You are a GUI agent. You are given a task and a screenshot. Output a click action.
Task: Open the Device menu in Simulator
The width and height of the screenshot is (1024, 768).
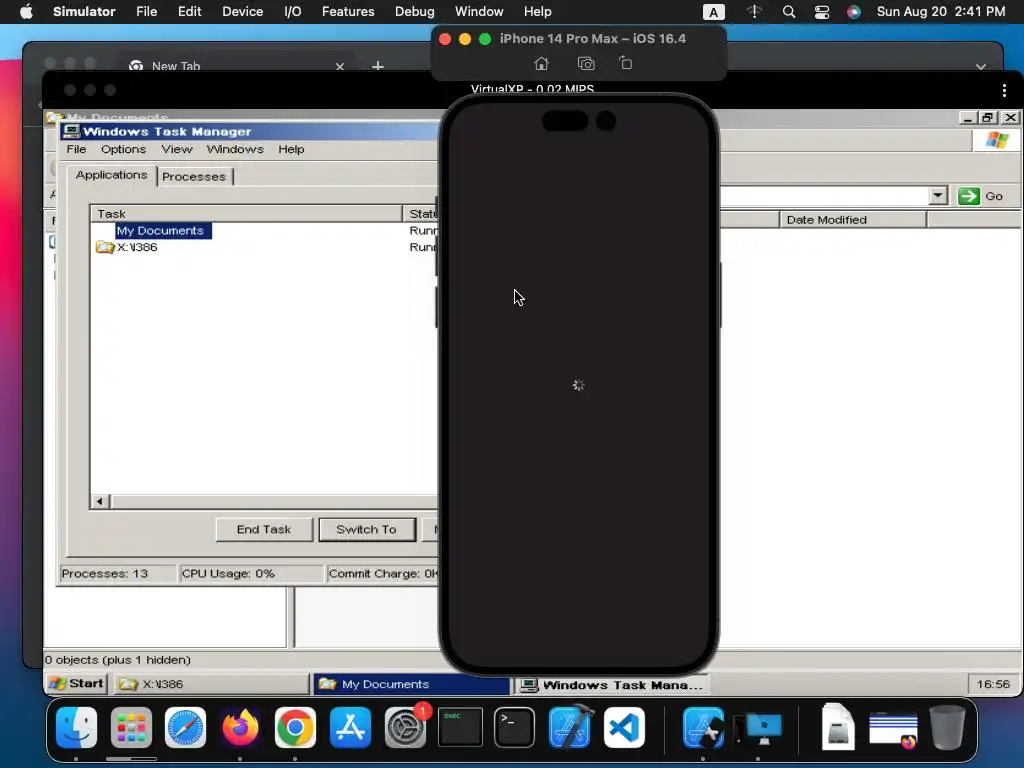pyautogui.click(x=242, y=12)
